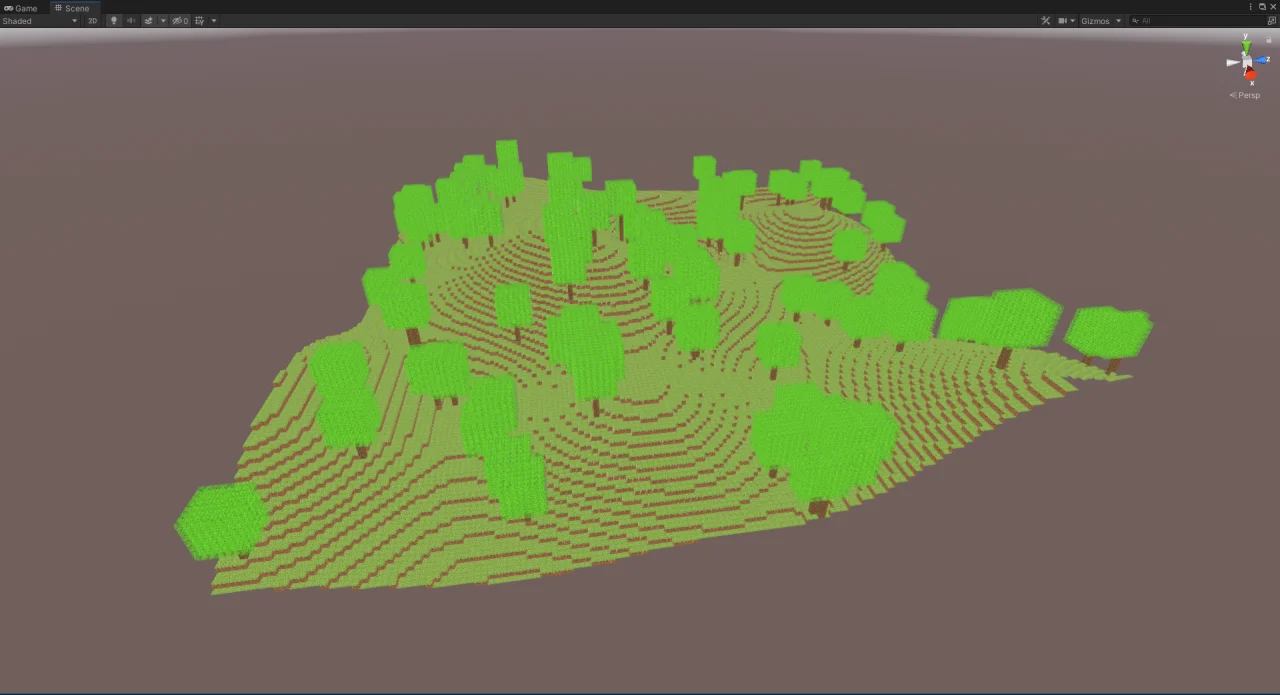Open the Shaded draw mode dropdown

(40, 21)
